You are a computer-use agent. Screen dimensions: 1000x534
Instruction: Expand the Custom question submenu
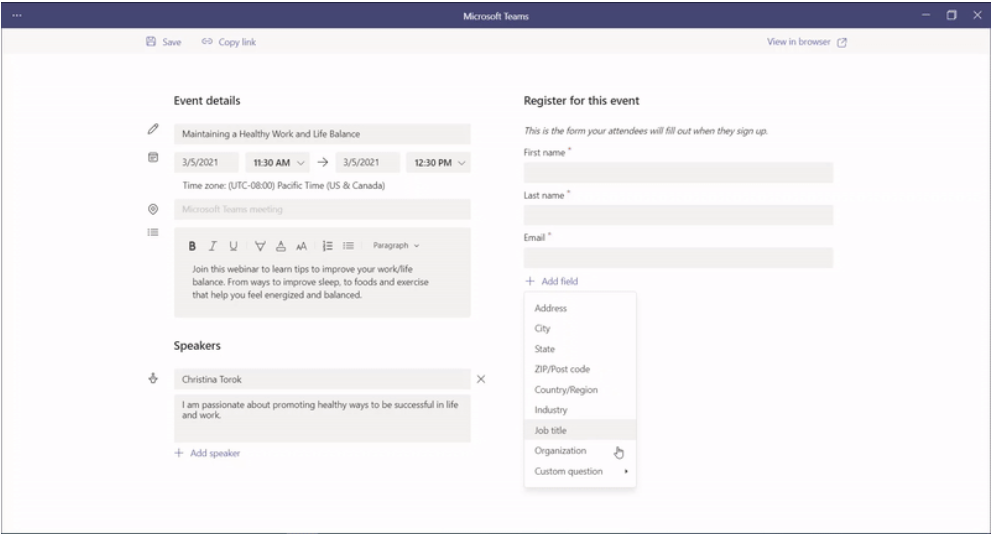click(580, 471)
